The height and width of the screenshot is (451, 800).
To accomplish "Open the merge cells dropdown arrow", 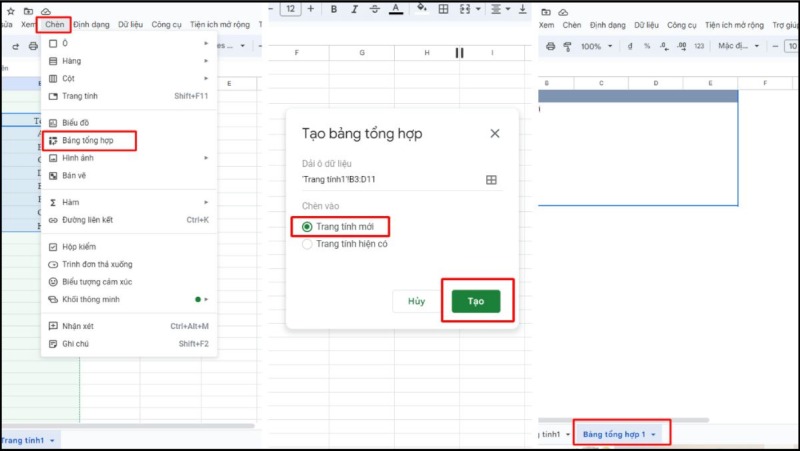I will [478, 9].
